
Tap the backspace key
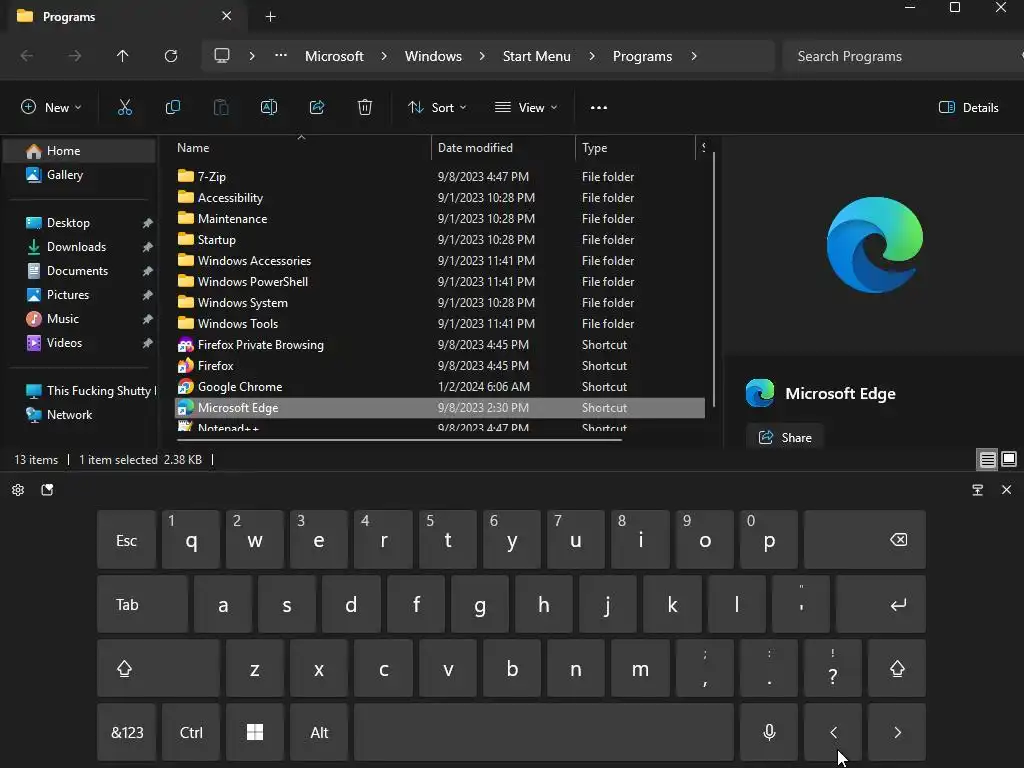(865, 539)
